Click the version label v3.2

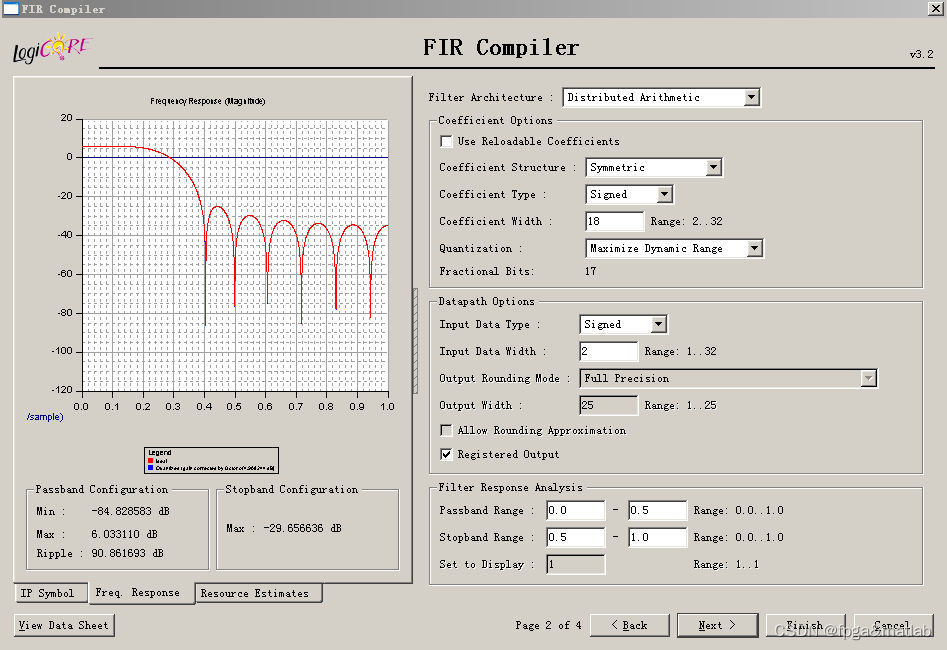click(922, 54)
